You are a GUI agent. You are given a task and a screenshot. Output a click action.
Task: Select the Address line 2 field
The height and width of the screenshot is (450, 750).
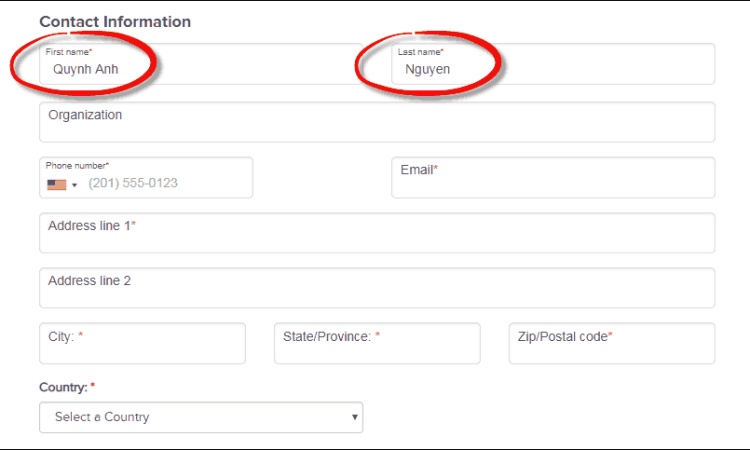click(x=377, y=288)
